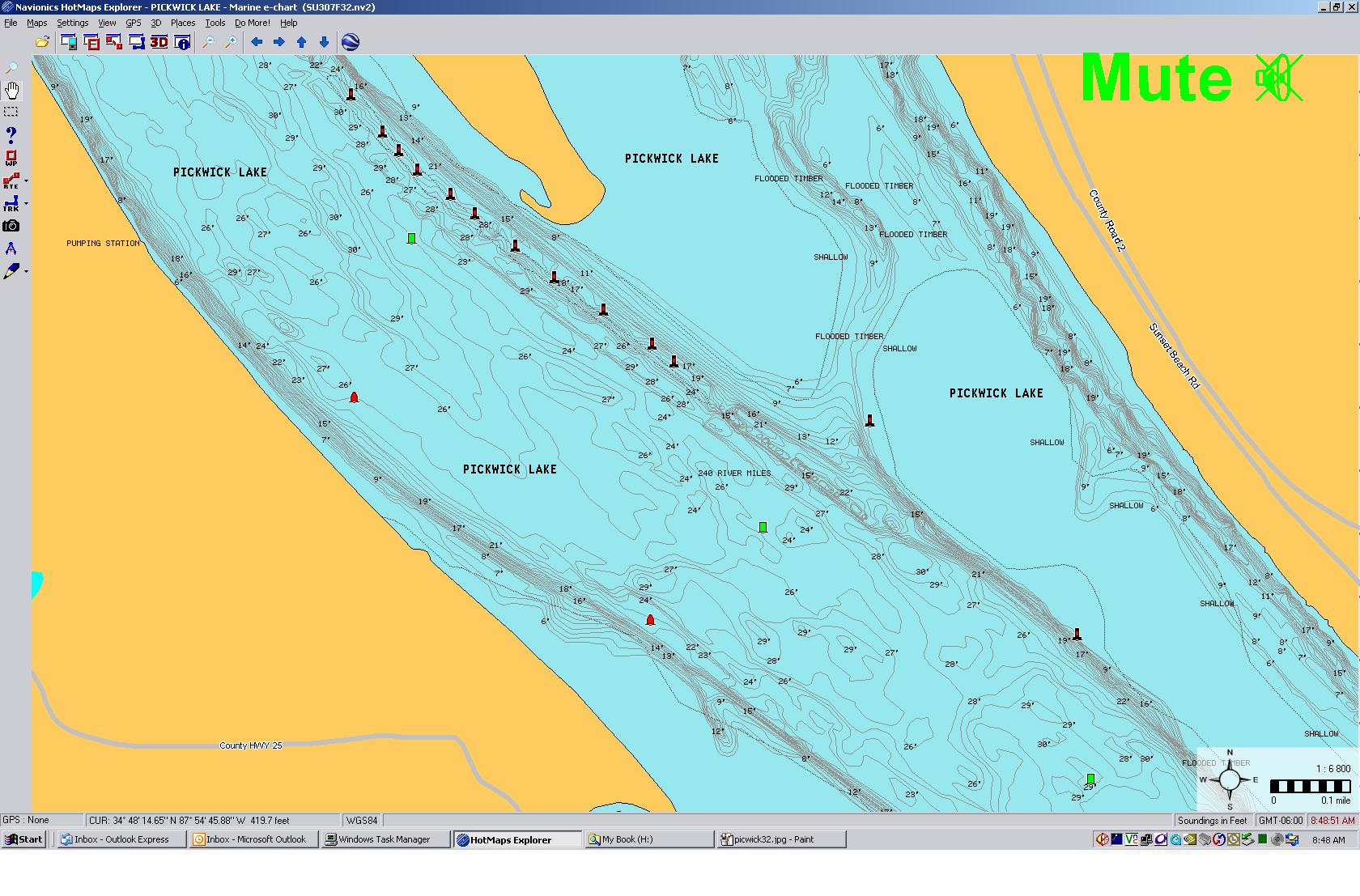Click the open folder toolbar icon

click(42, 42)
